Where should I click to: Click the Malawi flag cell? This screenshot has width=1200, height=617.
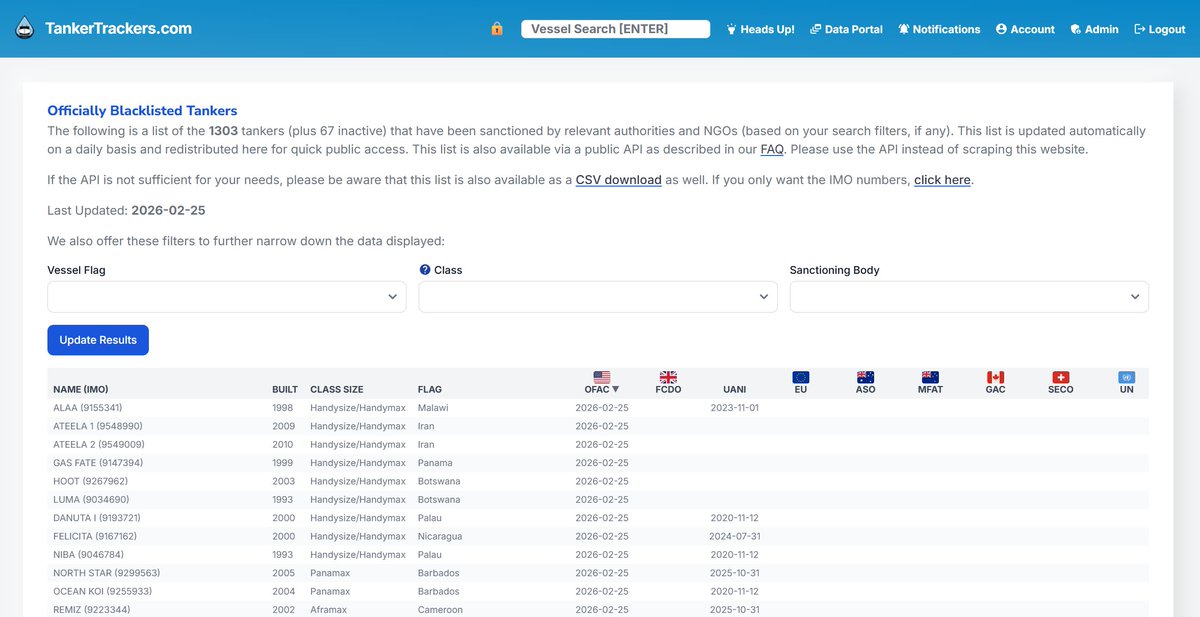coord(433,408)
